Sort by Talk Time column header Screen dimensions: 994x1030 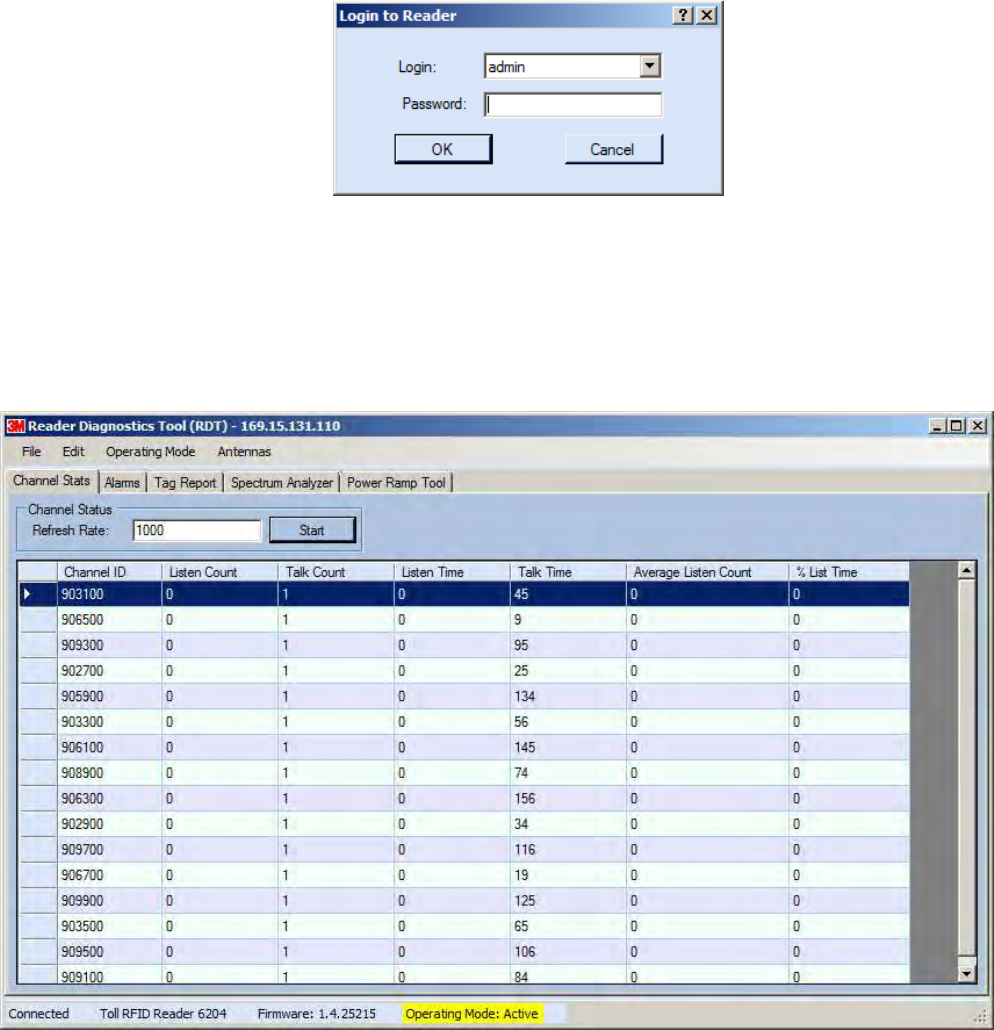pos(568,572)
